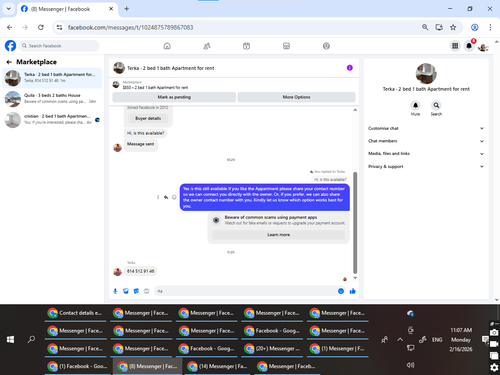Open emoji picker in message box

pos(341,291)
